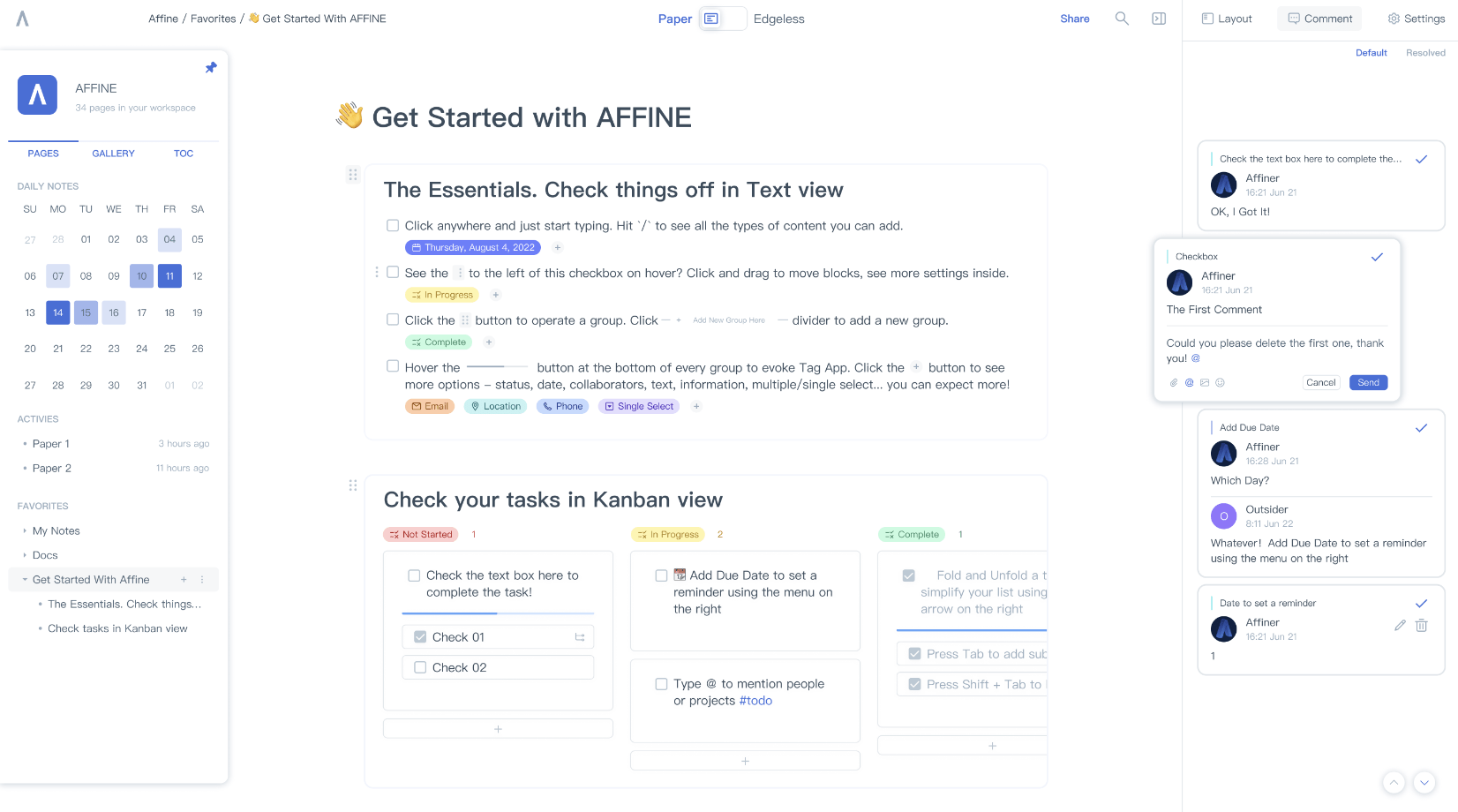Viewport: 1458px width, 812px height.
Task: Click the Complete kanban column header
Action: [912, 535]
